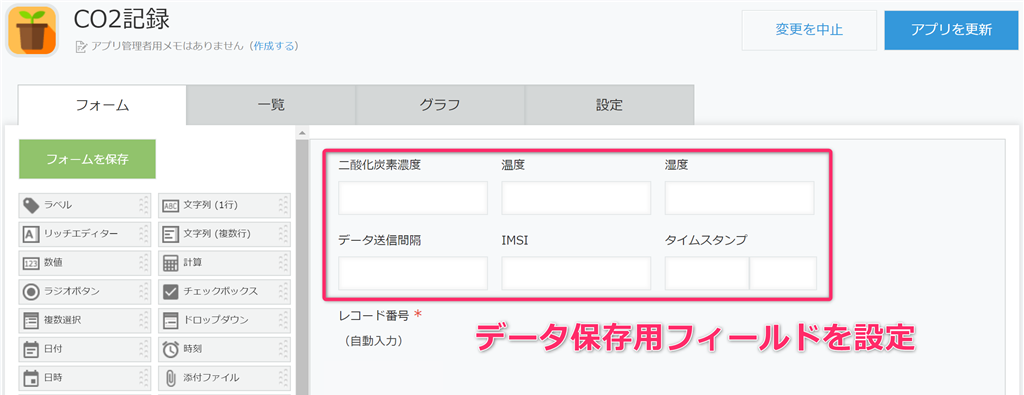Choose the 数値 number field icon
This screenshot has width=1024, height=395.
click(31, 263)
